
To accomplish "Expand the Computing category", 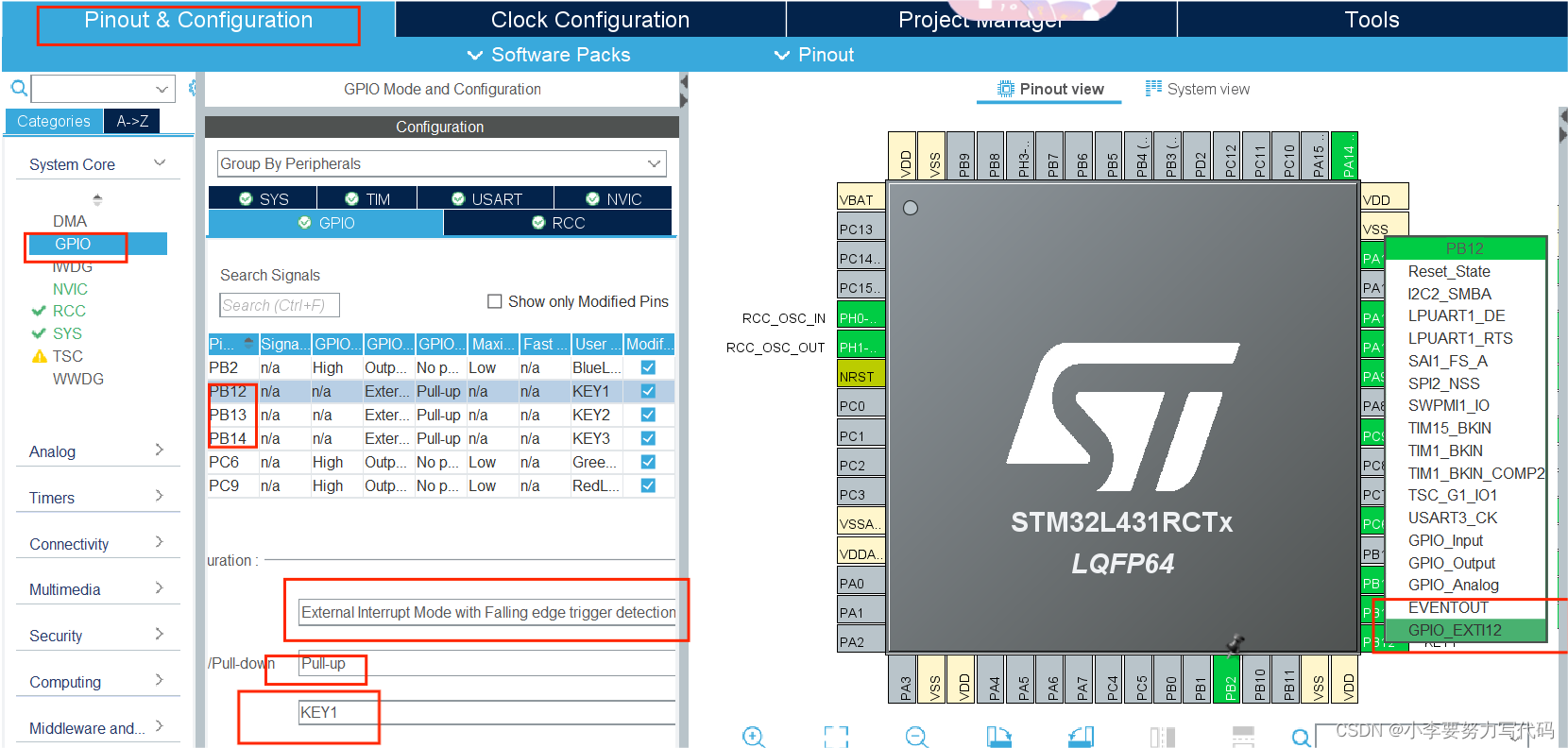I will (159, 681).
